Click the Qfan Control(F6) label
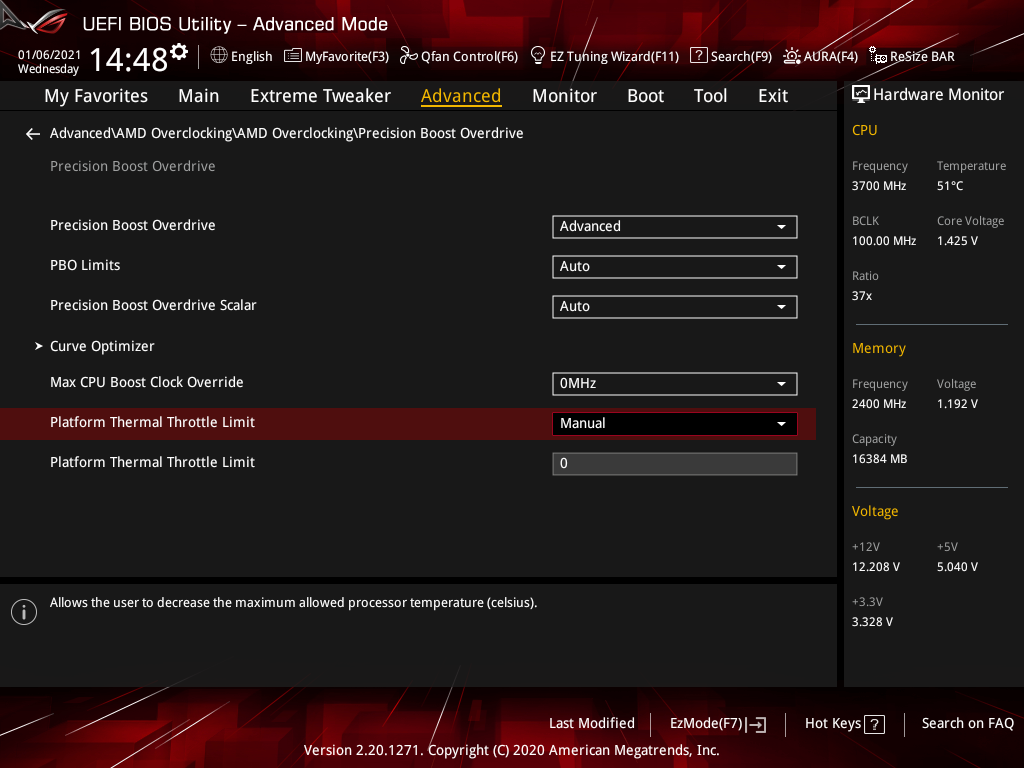 469,57
